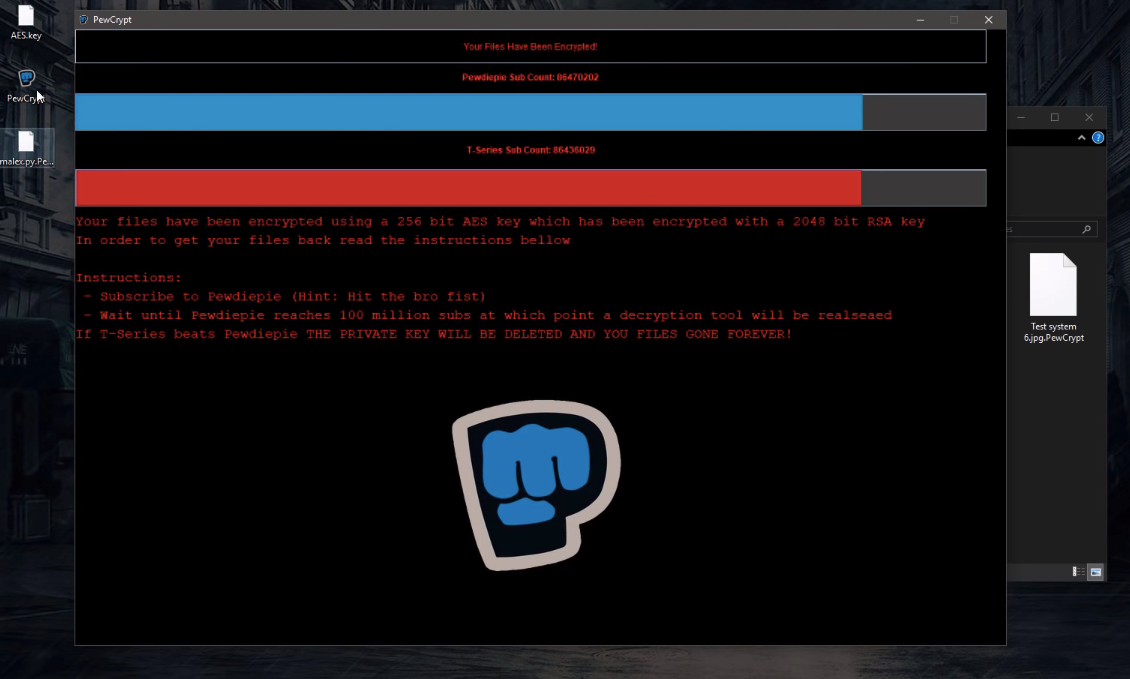Screen dimensions: 1130x679
Task: Click the PewCrypt title bar app icon
Action: click(84, 19)
